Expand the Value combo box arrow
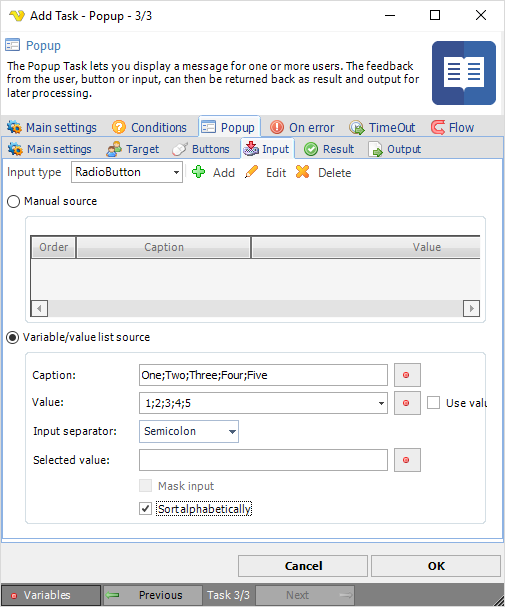The image size is (505, 607). (x=381, y=403)
